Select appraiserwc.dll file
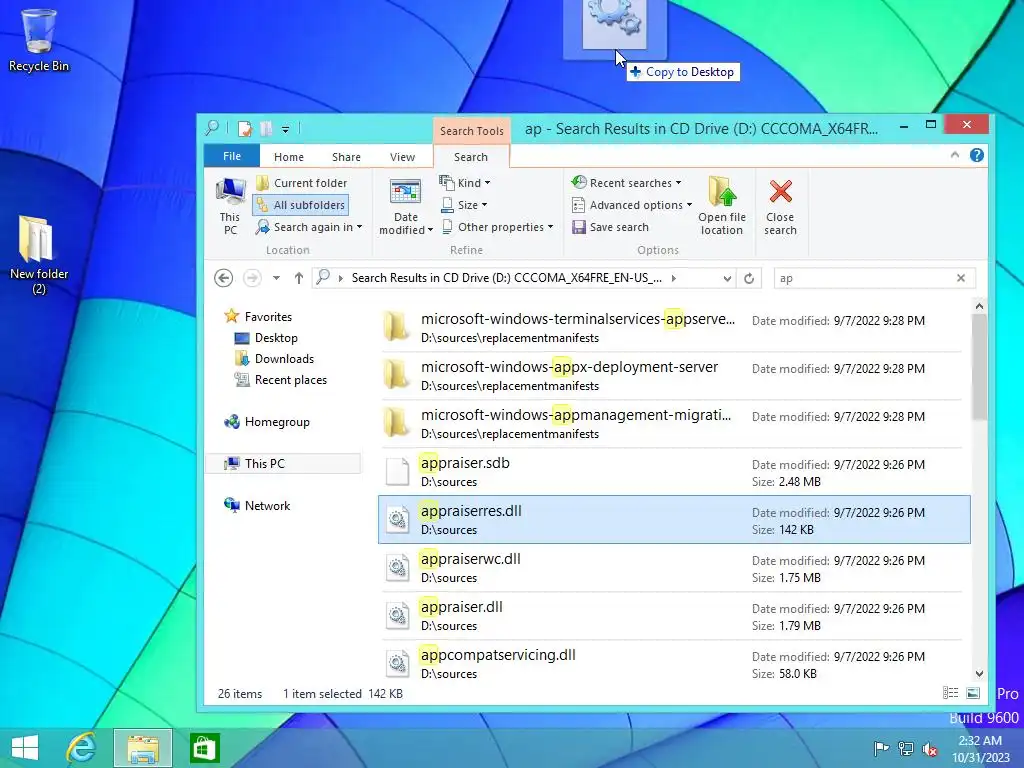 coord(674,568)
